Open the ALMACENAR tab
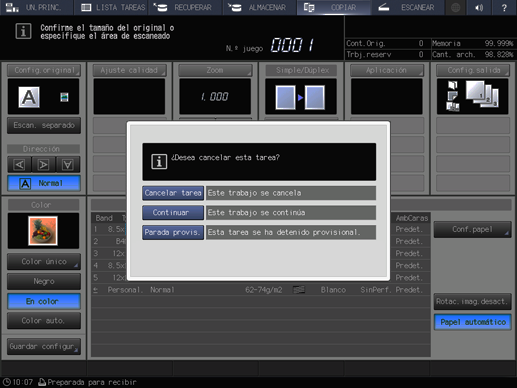The height and width of the screenshot is (388, 517). click(x=259, y=7)
